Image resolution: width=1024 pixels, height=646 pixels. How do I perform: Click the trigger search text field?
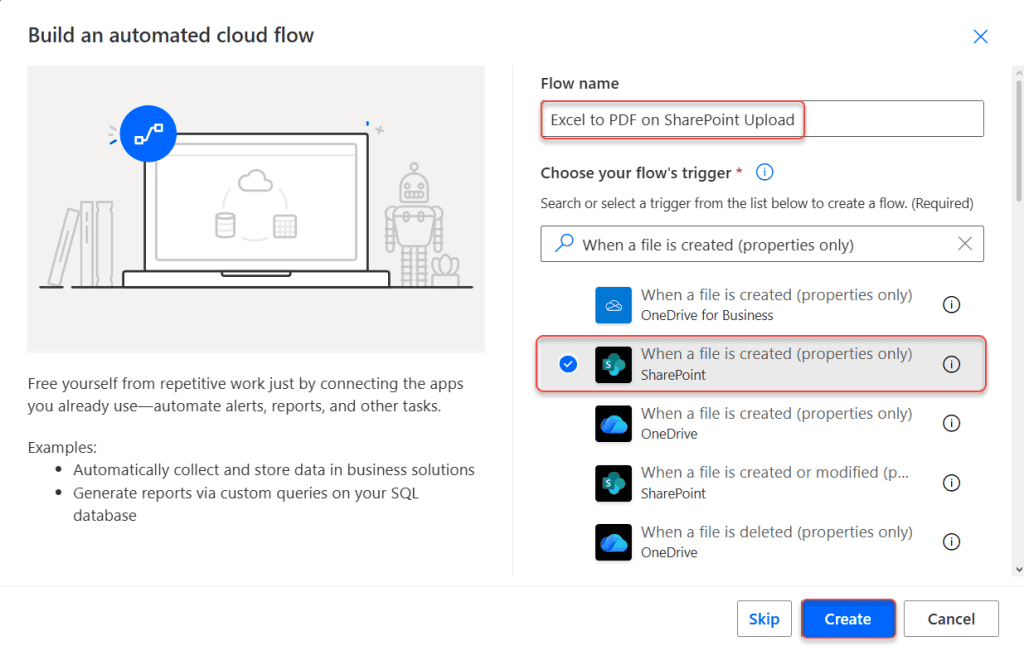[x=761, y=244]
